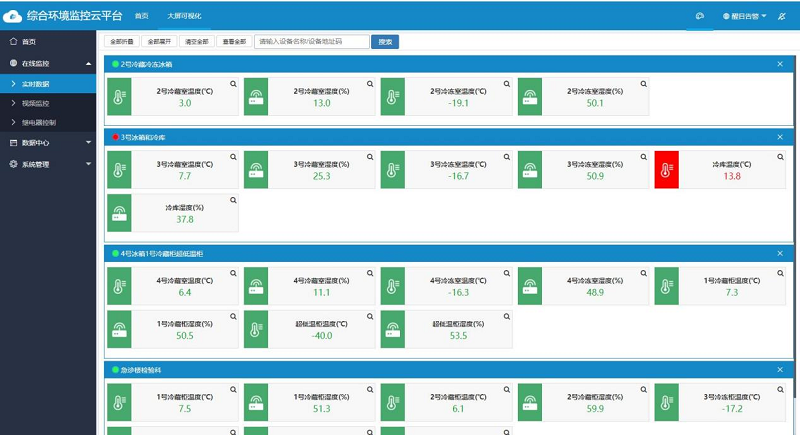Expand the 数据中心 sidebar menu
This screenshot has height=435, width=800.
click(x=89, y=143)
